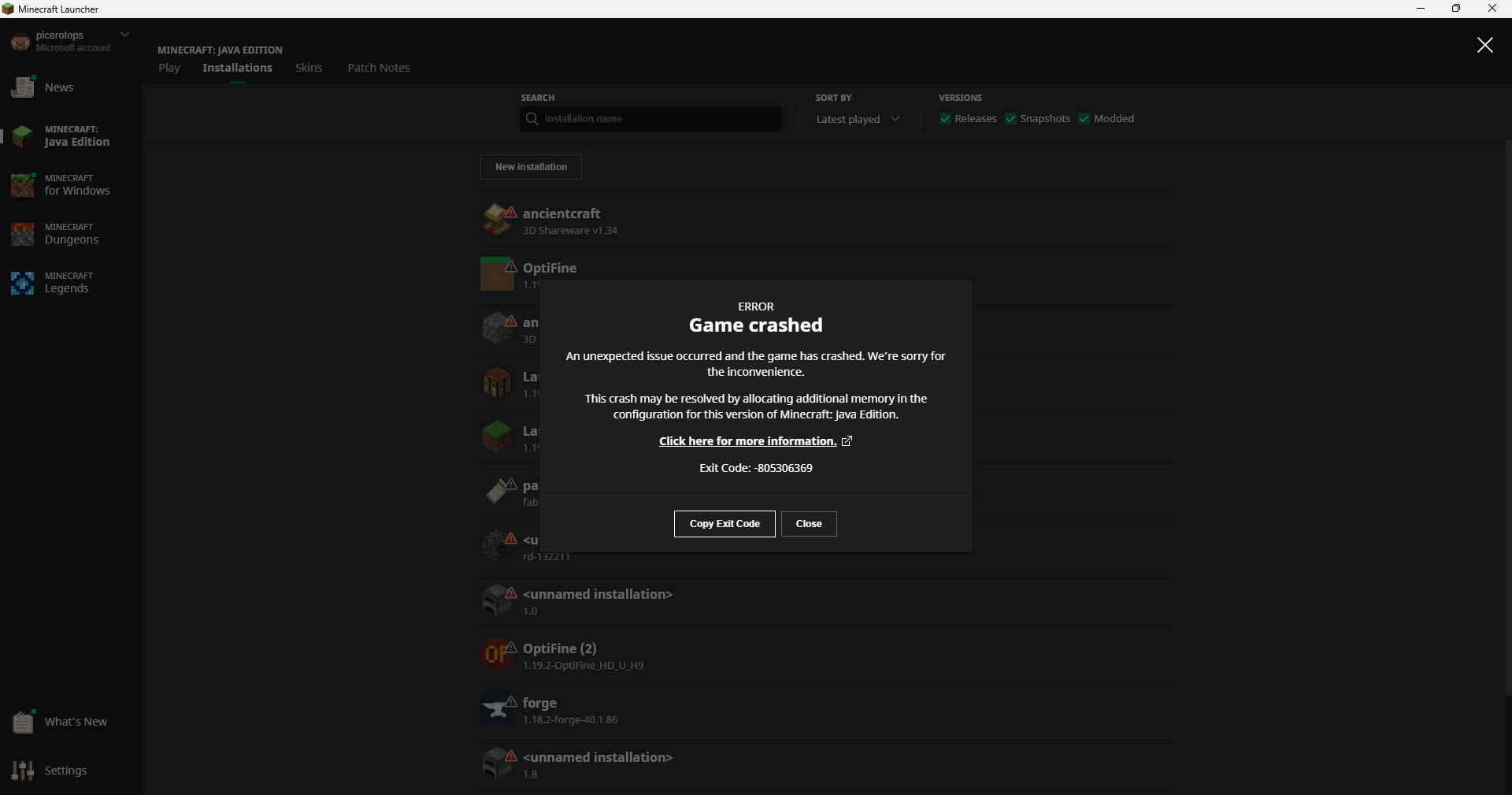Click the 3D Shareware v1.34 version text
The image size is (1512, 795).
[x=570, y=231]
